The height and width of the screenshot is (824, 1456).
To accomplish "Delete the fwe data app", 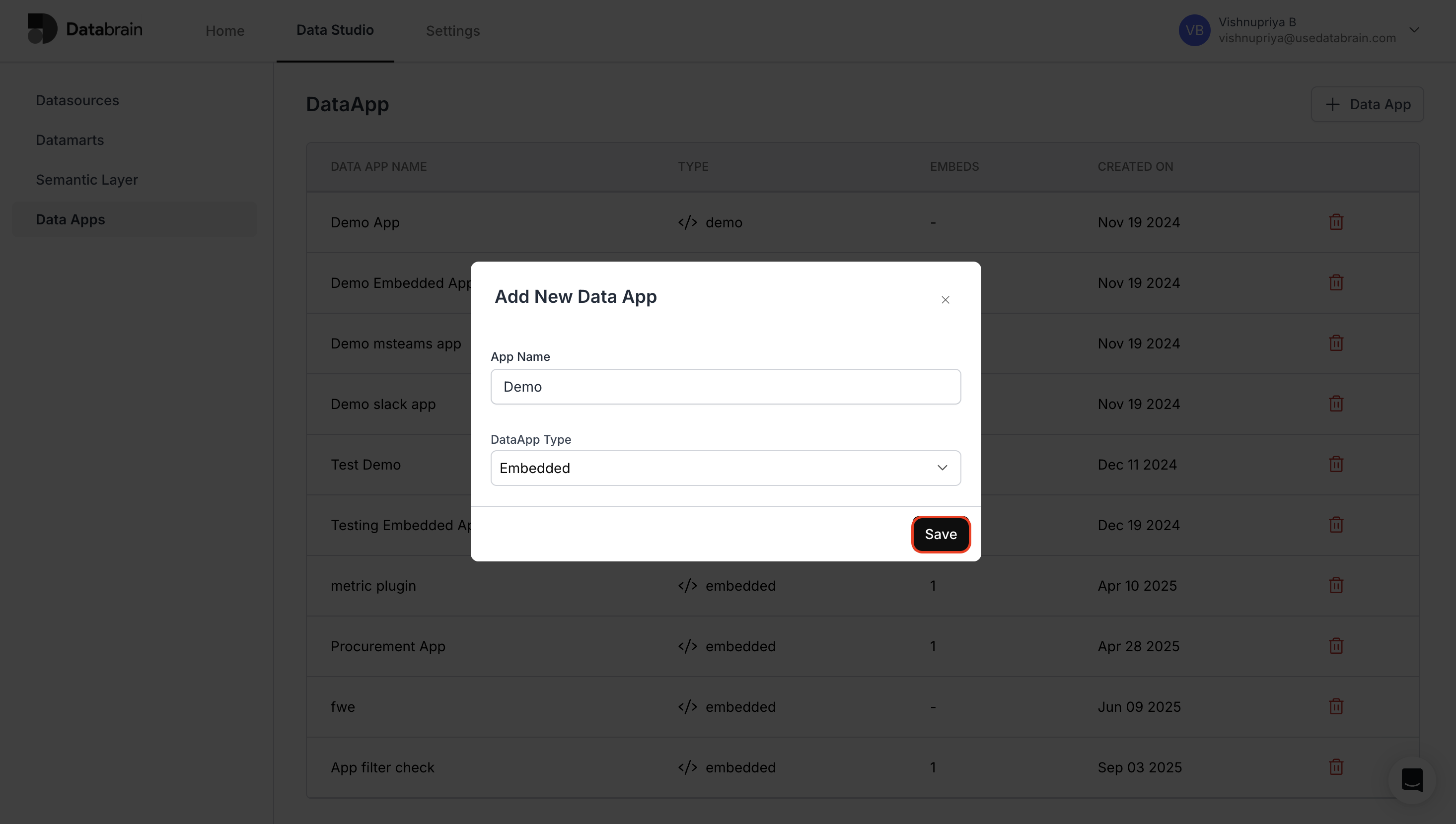I will tap(1335, 706).
